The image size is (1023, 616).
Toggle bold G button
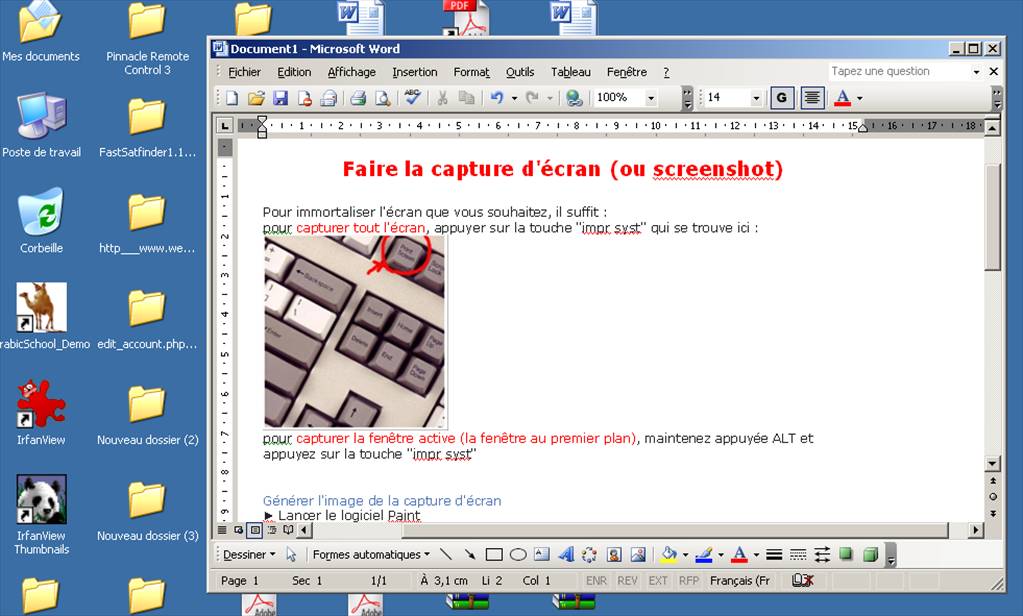pos(781,98)
